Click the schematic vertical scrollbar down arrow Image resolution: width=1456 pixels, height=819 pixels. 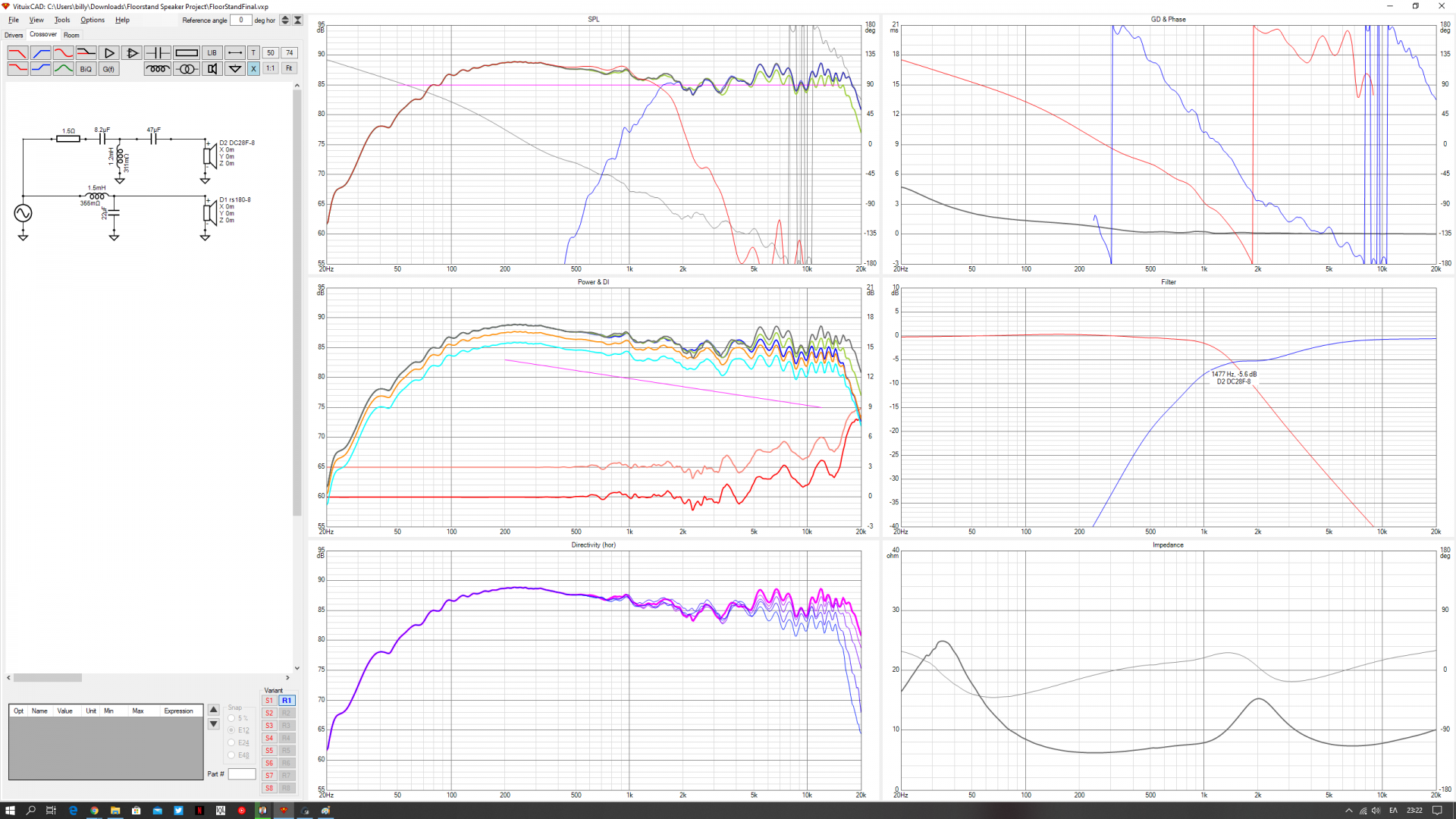(297, 668)
